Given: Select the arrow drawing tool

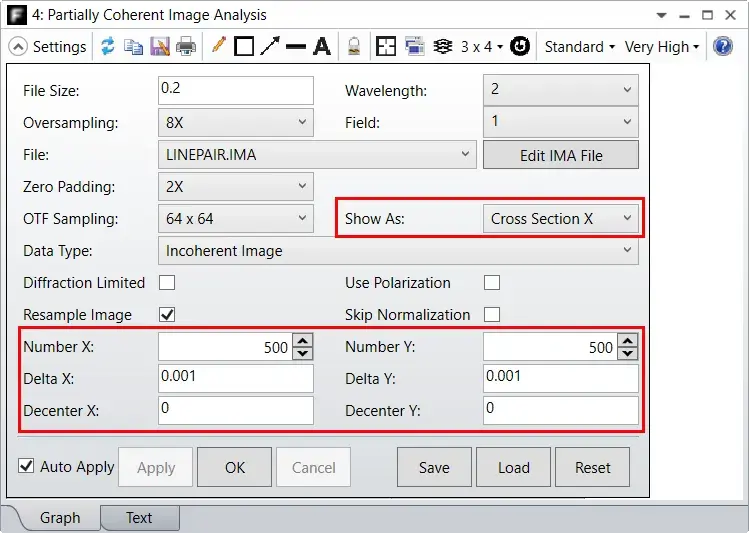Looking at the screenshot, I should [x=270, y=47].
